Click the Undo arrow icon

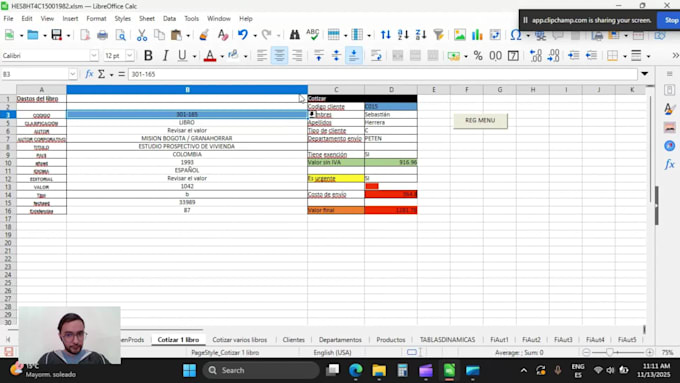coord(243,35)
